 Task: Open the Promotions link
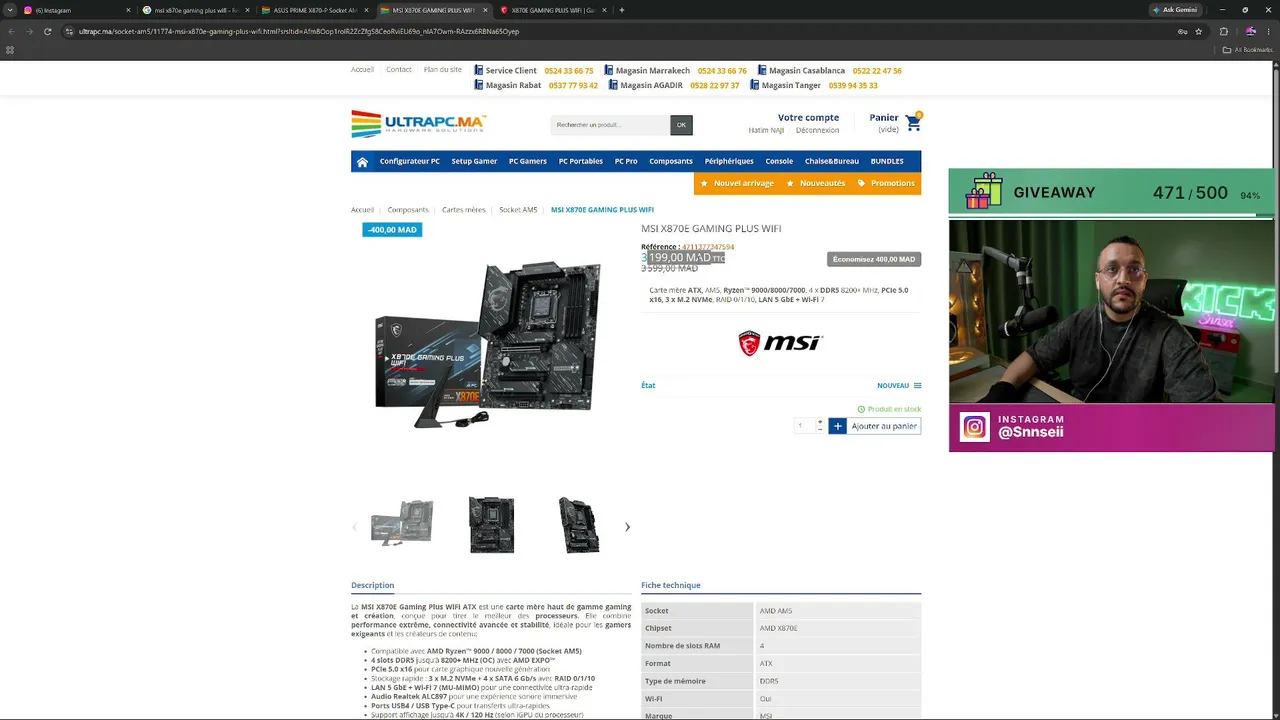click(x=886, y=183)
